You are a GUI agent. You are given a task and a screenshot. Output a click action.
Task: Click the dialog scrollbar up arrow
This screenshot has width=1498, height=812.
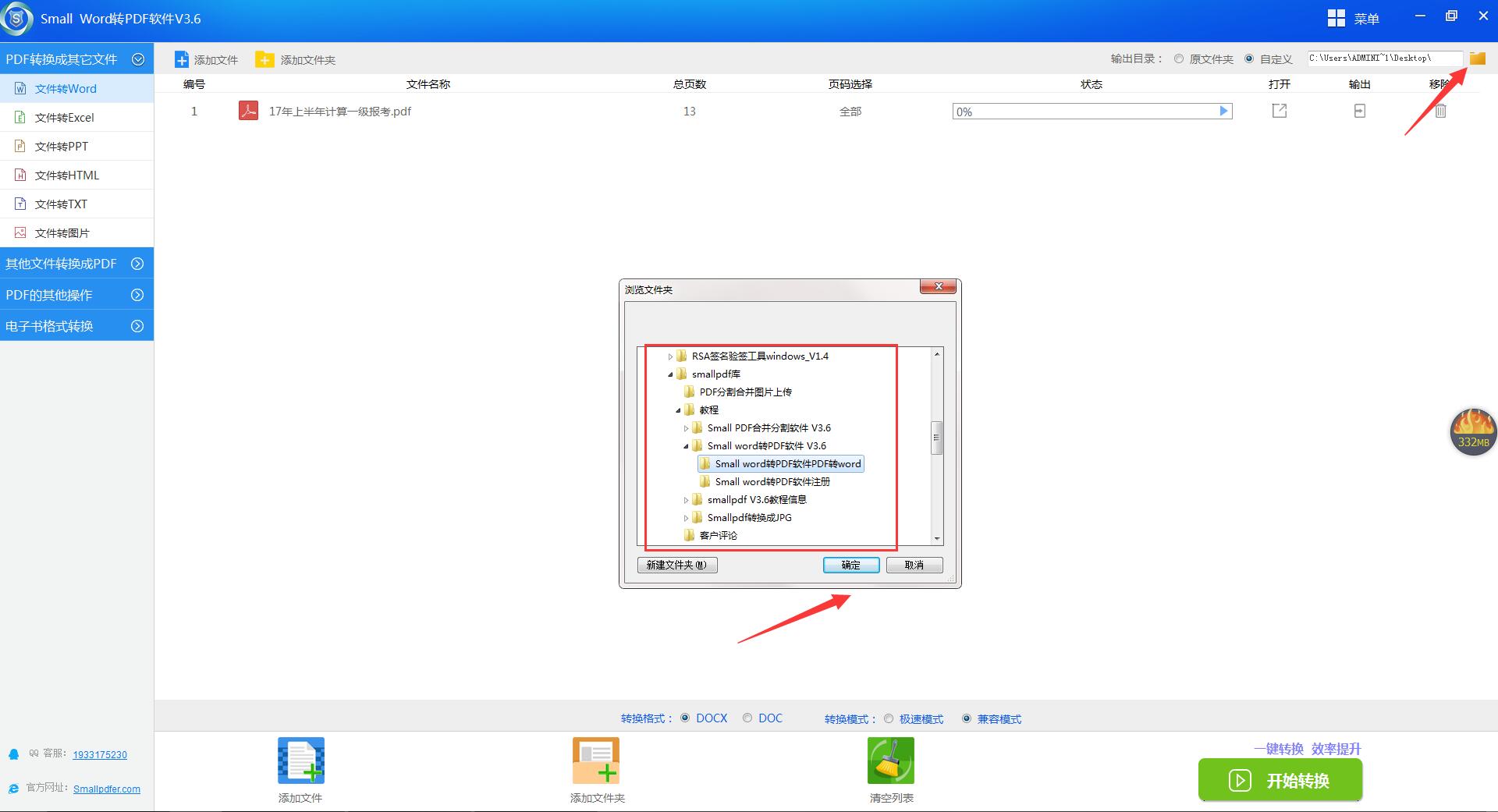pyautogui.click(x=937, y=354)
